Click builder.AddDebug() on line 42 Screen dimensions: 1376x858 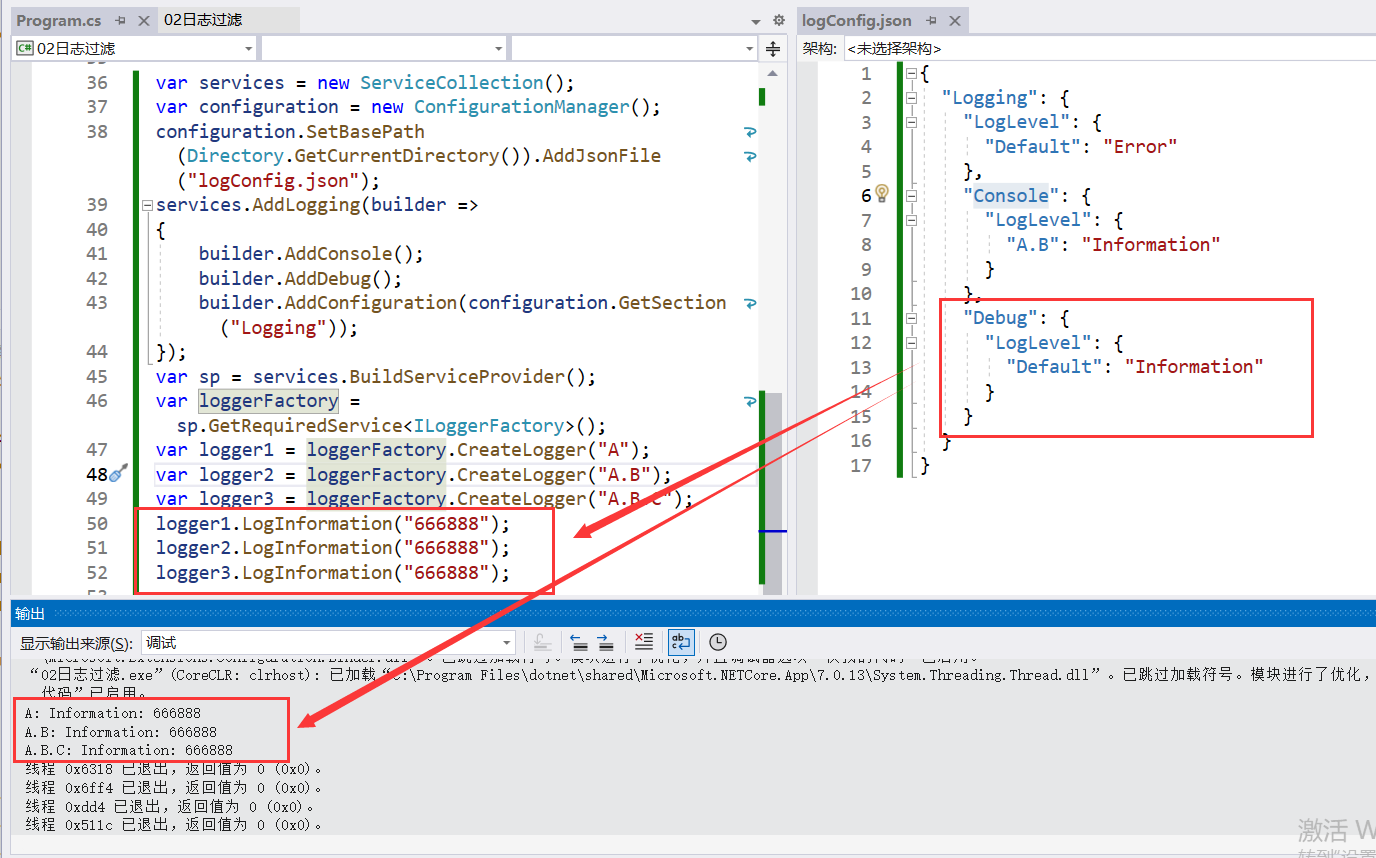pos(300,279)
